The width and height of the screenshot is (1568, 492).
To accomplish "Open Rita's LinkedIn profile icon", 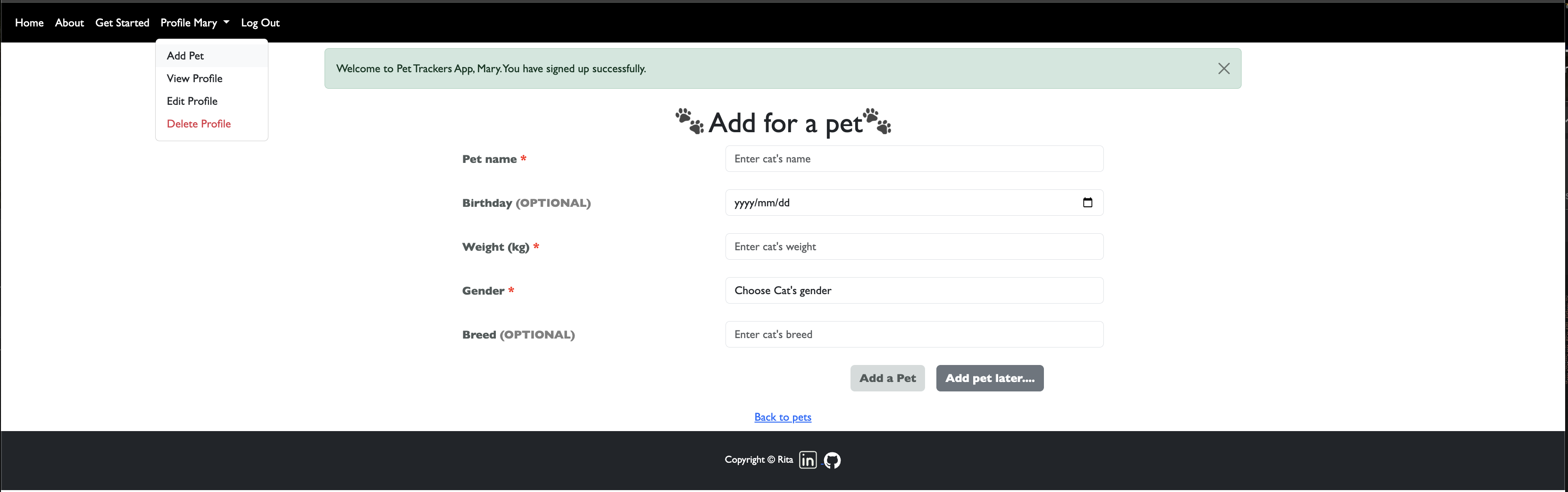I will click(808, 460).
